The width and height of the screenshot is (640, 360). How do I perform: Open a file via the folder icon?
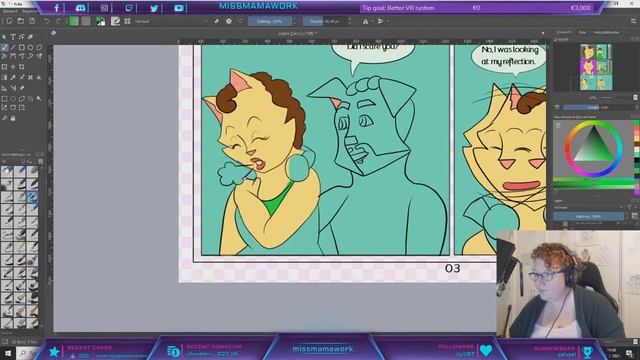(20, 21)
